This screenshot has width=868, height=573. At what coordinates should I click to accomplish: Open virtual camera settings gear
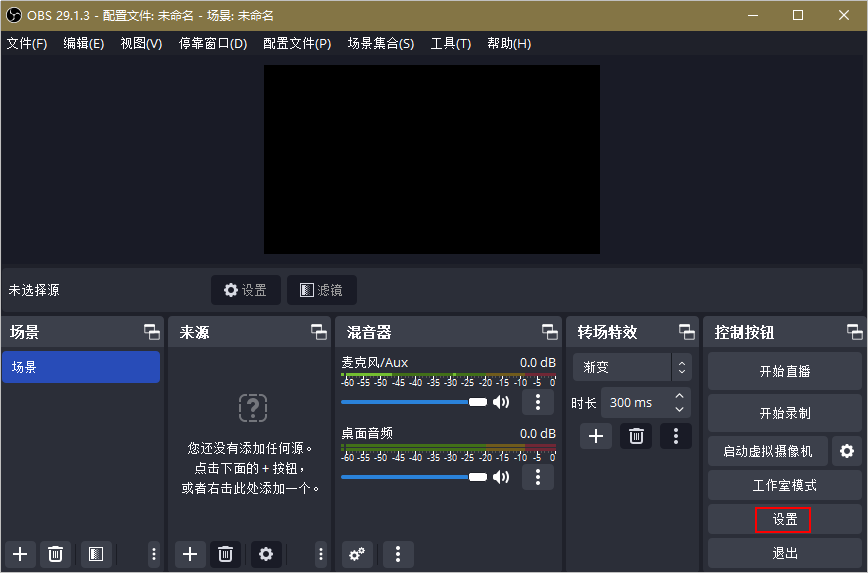(x=846, y=451)
